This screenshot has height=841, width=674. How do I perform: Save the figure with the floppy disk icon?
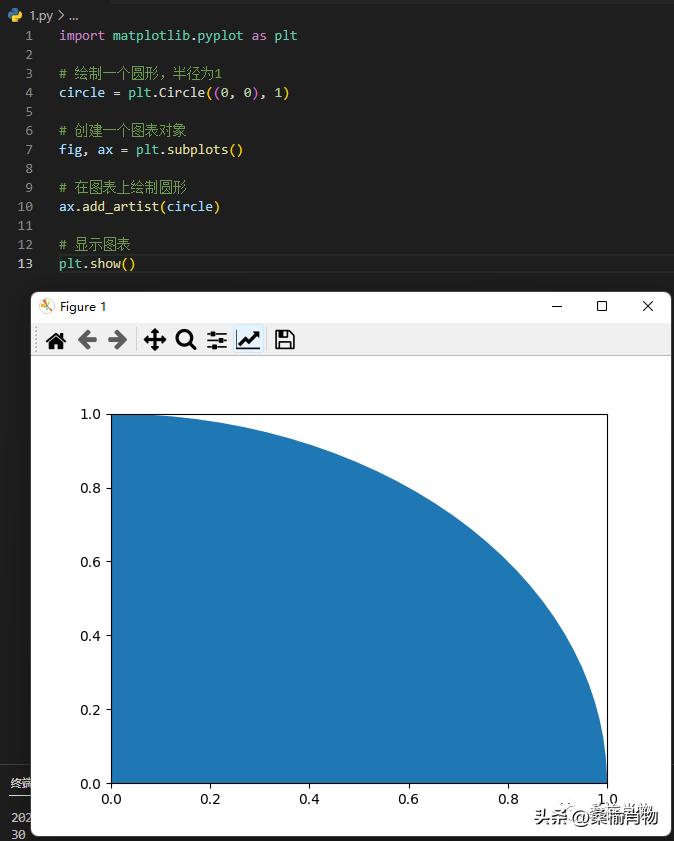[x=285, y=340]
